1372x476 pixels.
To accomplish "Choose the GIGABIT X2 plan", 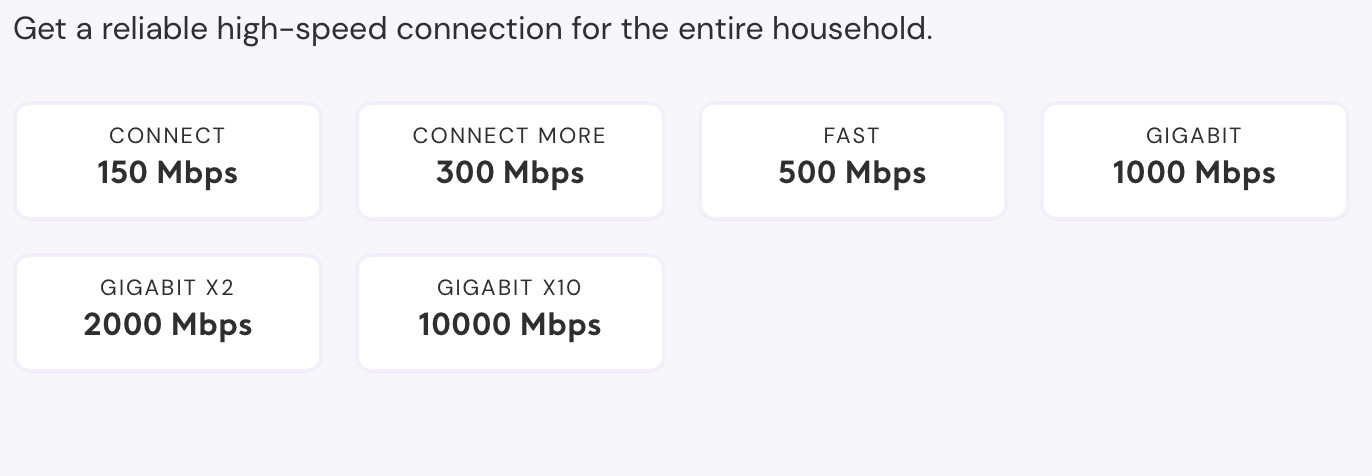I will point(168,313).
